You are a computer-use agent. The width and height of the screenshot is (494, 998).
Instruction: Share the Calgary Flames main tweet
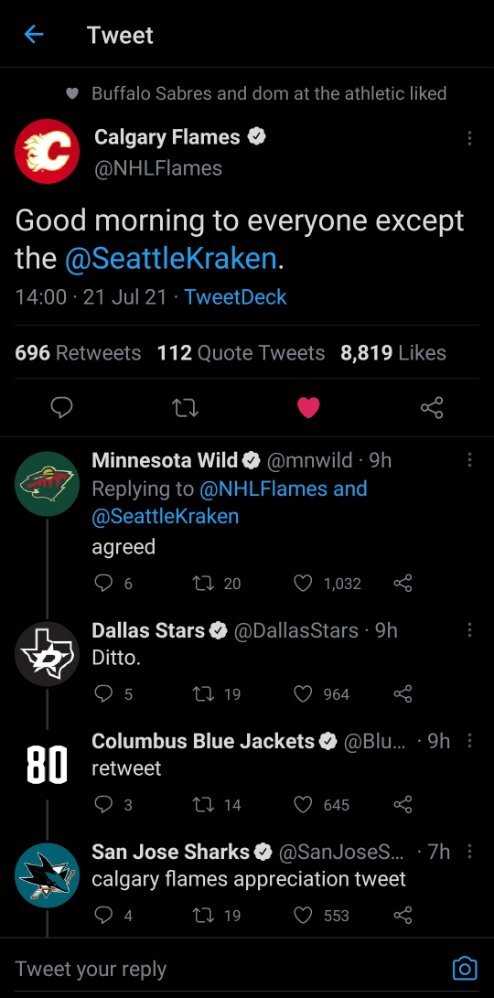click(432, 407)
